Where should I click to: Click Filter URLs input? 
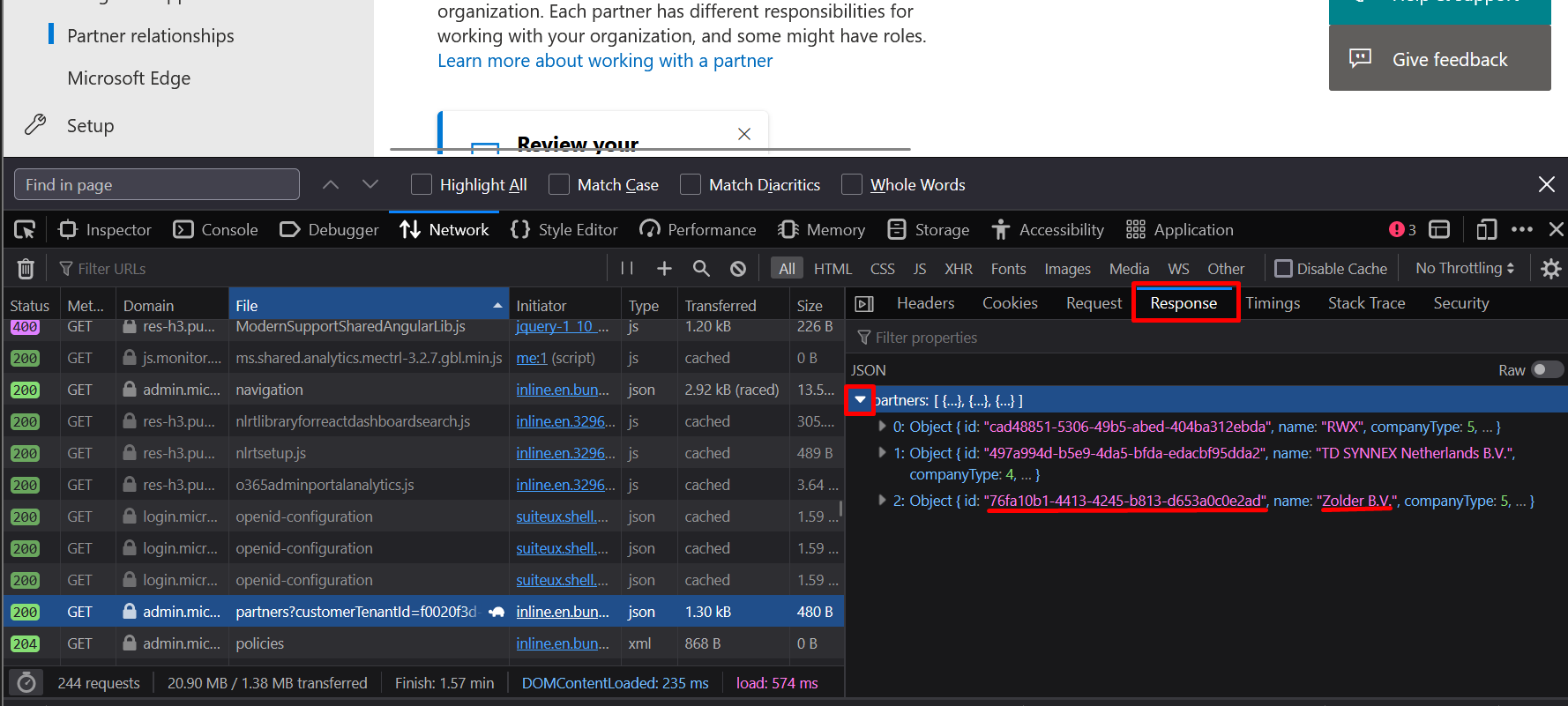[x=331, y=269]
